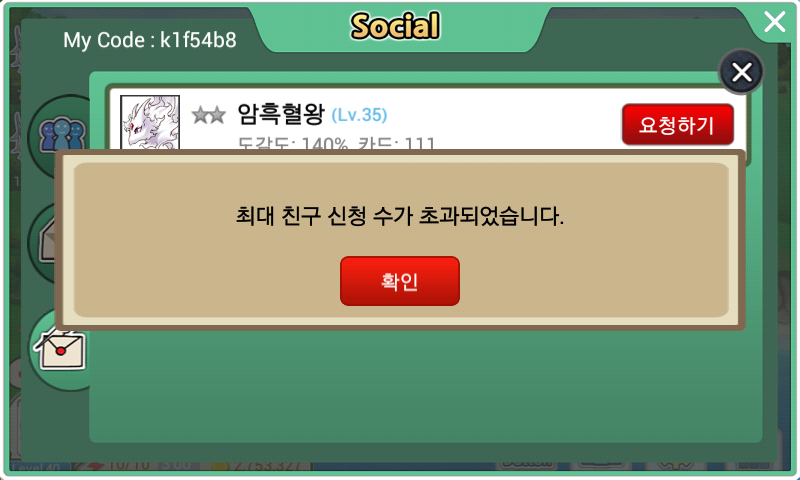Tap the Lv.35 level label
The image size is (800, 480).
359,115
